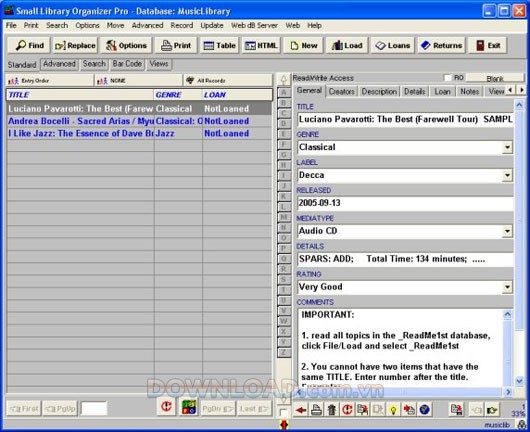Click the printer icon in the record toolbar
This screenshot has height=432, width=530.
tap(316, 410)
